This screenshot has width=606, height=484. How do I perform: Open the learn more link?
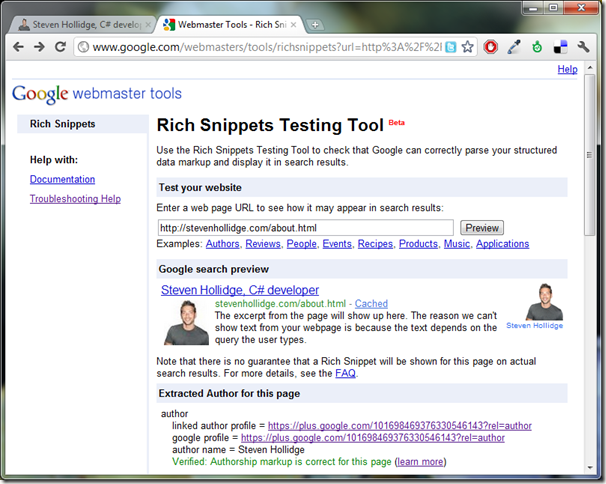pyautogui.click(x=420, y=462)
